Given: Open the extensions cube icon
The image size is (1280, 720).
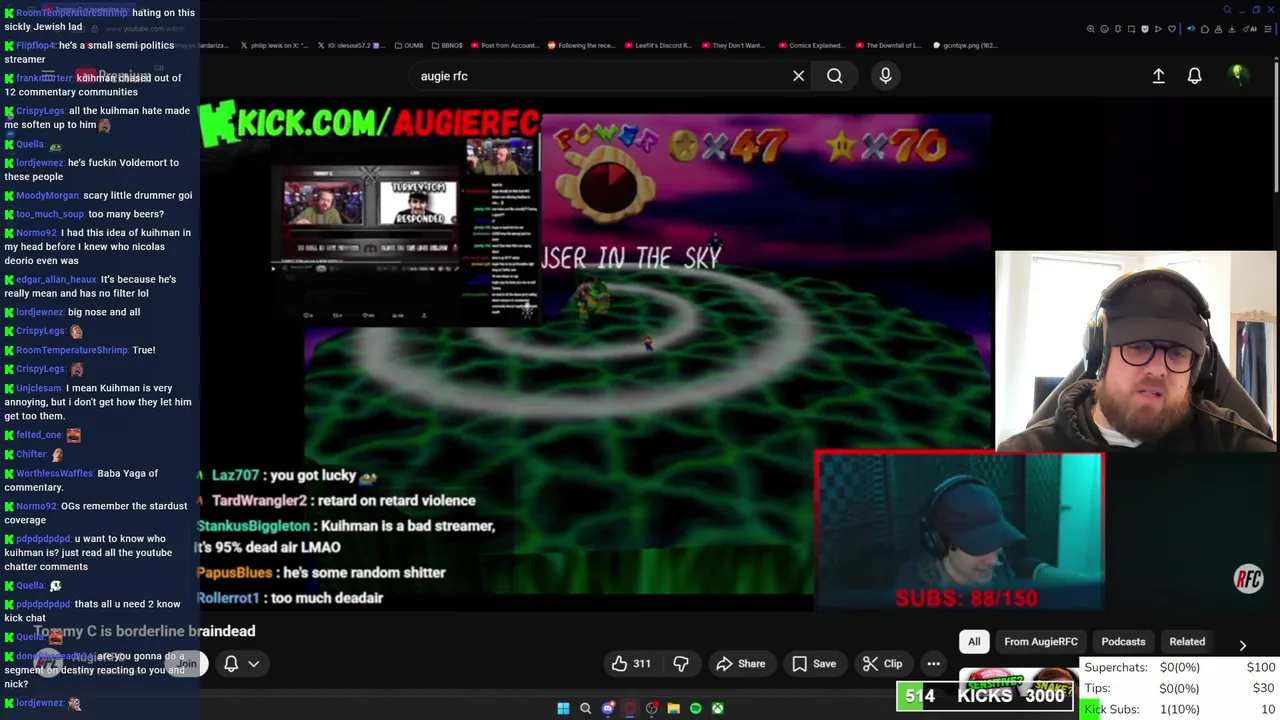Looking at the screenshot, I should 1205,29.
